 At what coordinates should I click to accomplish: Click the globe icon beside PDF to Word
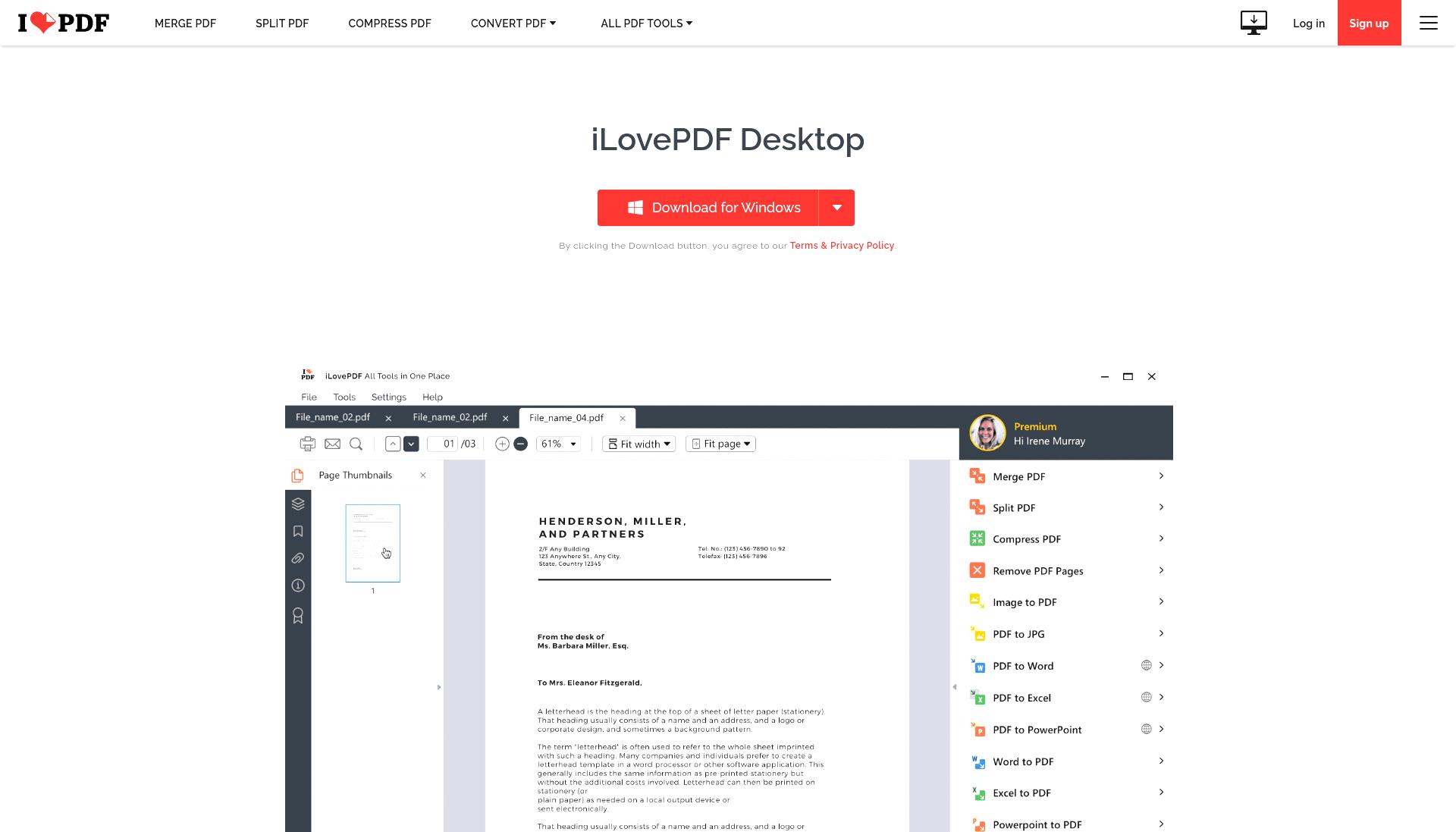(x=1147, y=665)
